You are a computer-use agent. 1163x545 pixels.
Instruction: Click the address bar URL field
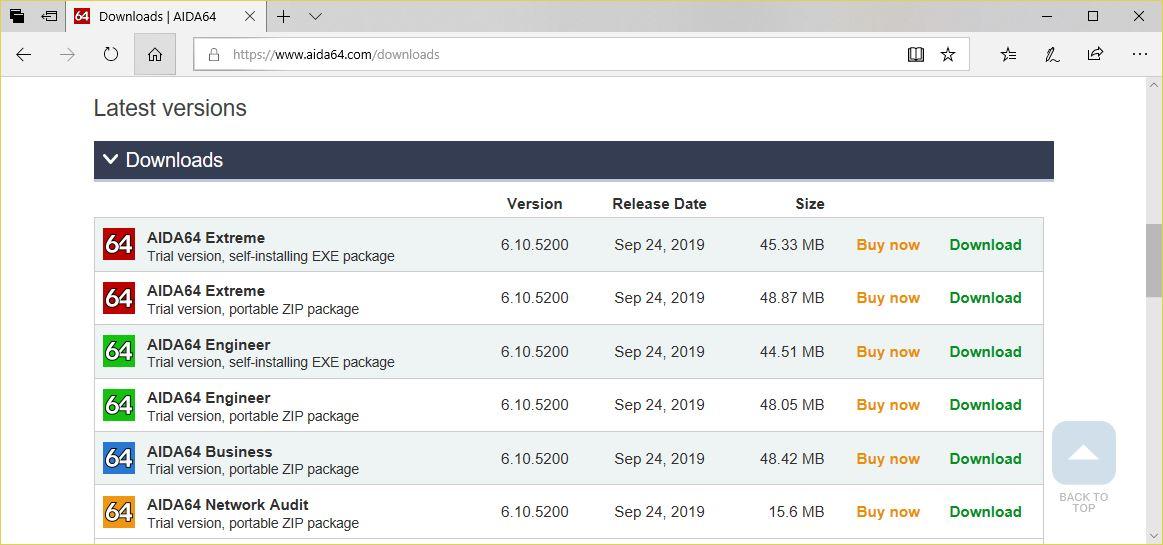549,54
